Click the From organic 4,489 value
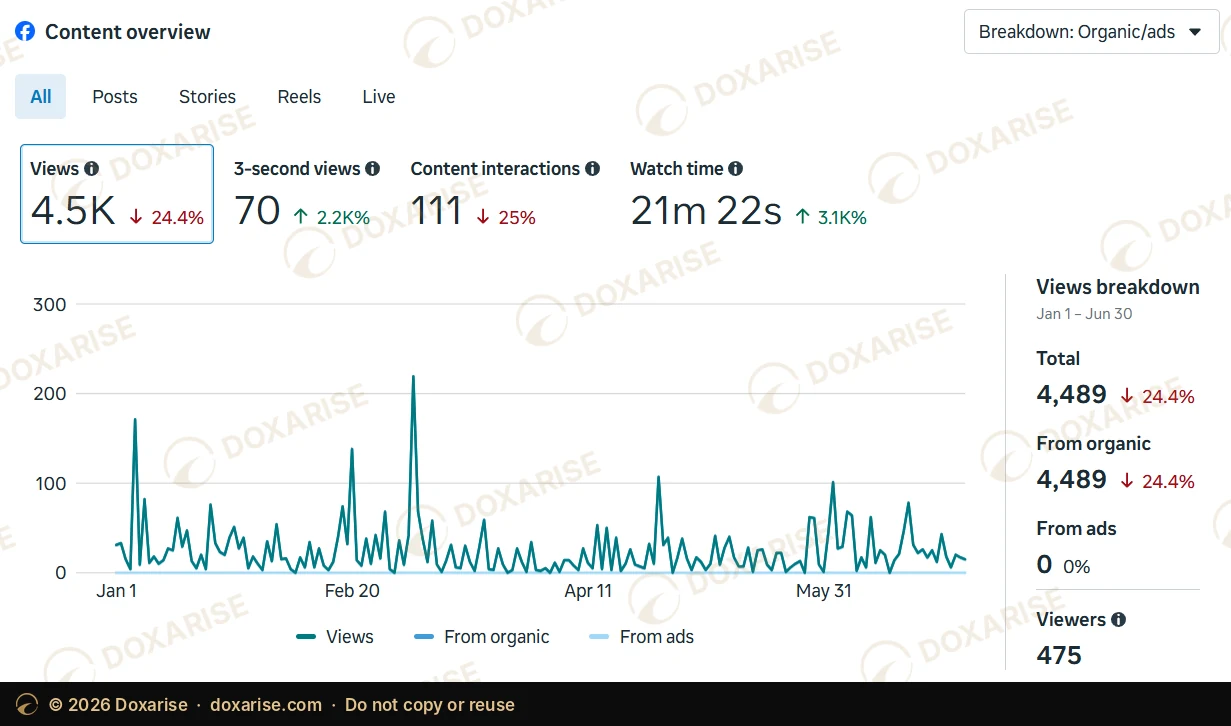The width and height of the screenshot is (1231, 726). [1071, 479]
